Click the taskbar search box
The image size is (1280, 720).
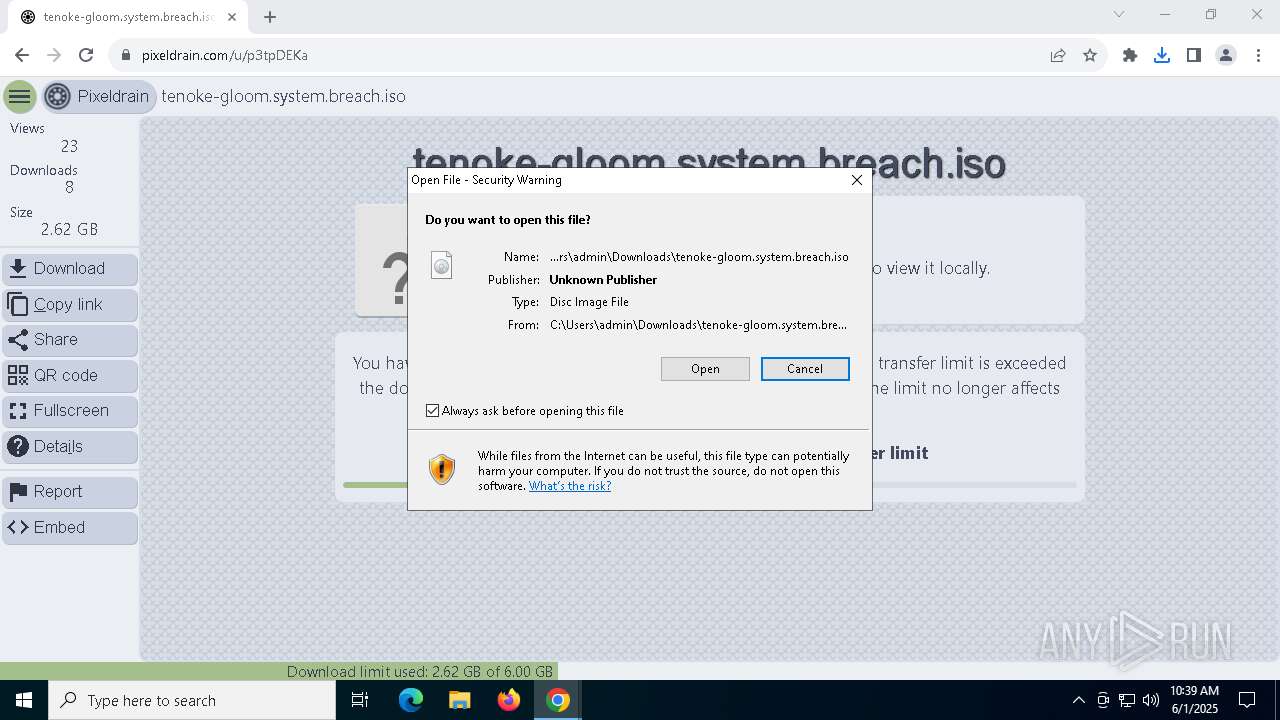192,700
